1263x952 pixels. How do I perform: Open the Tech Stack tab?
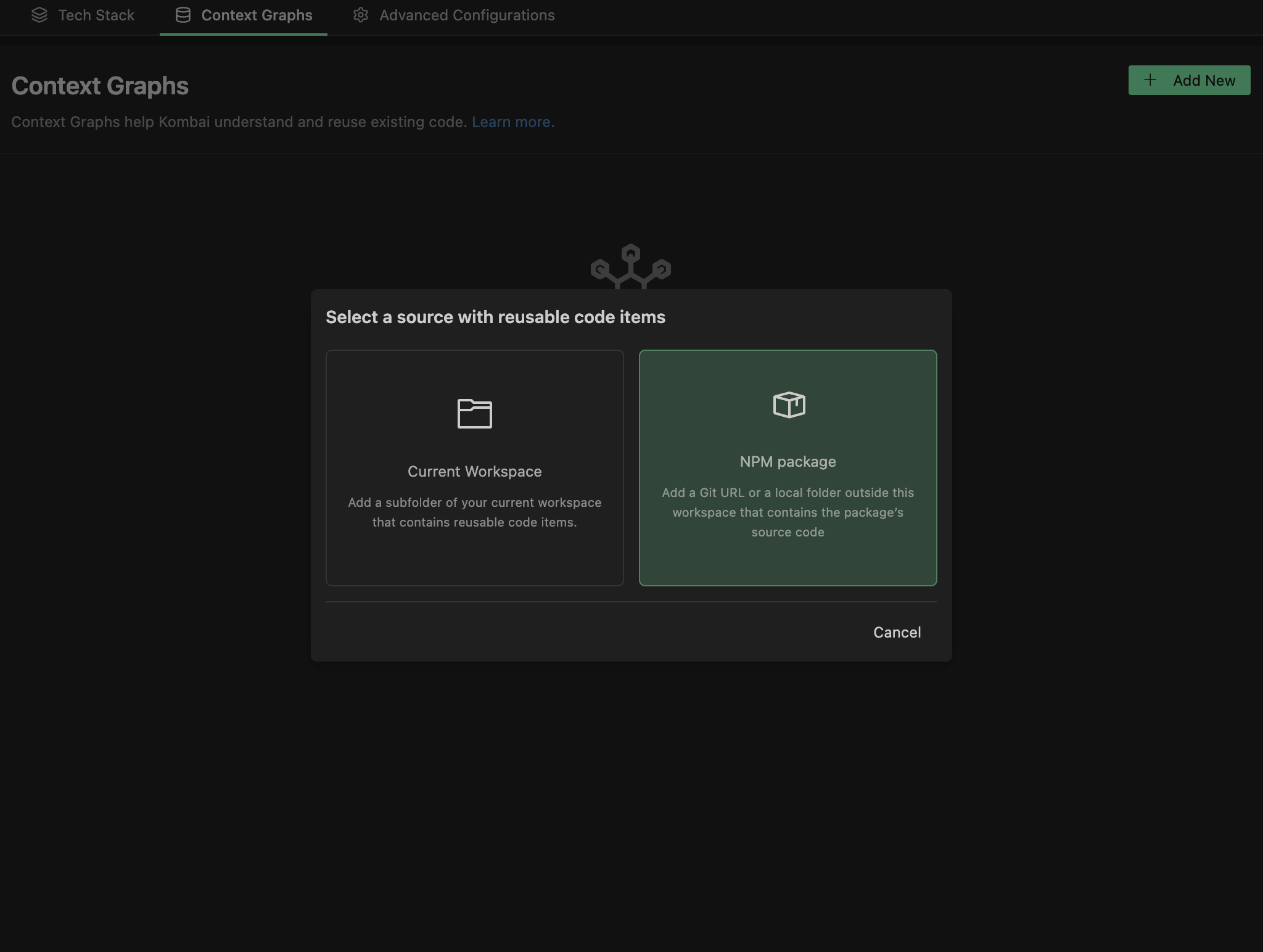click(x=96, y=15)
